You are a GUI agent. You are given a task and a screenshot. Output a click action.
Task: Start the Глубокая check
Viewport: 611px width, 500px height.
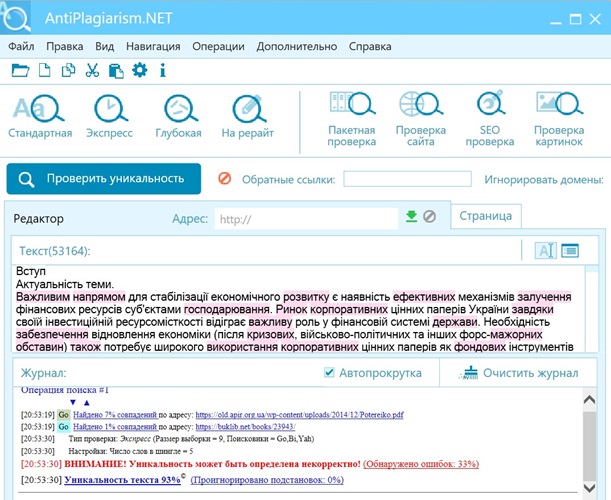178,117
